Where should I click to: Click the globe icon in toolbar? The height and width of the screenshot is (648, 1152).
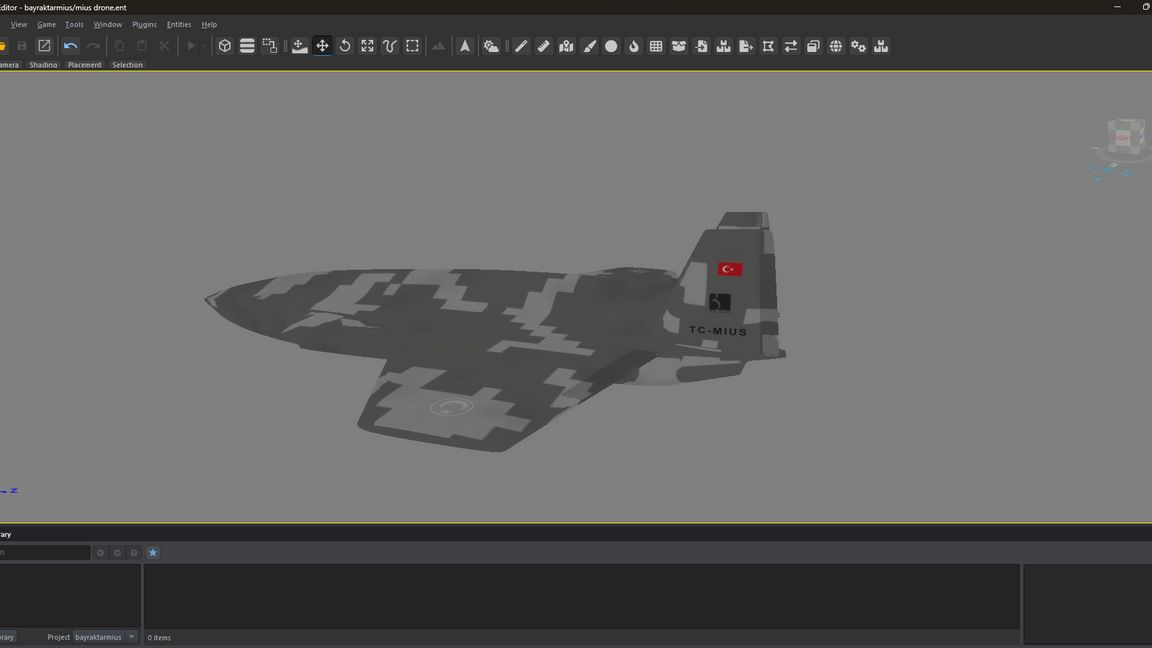(x=836, y=46)
